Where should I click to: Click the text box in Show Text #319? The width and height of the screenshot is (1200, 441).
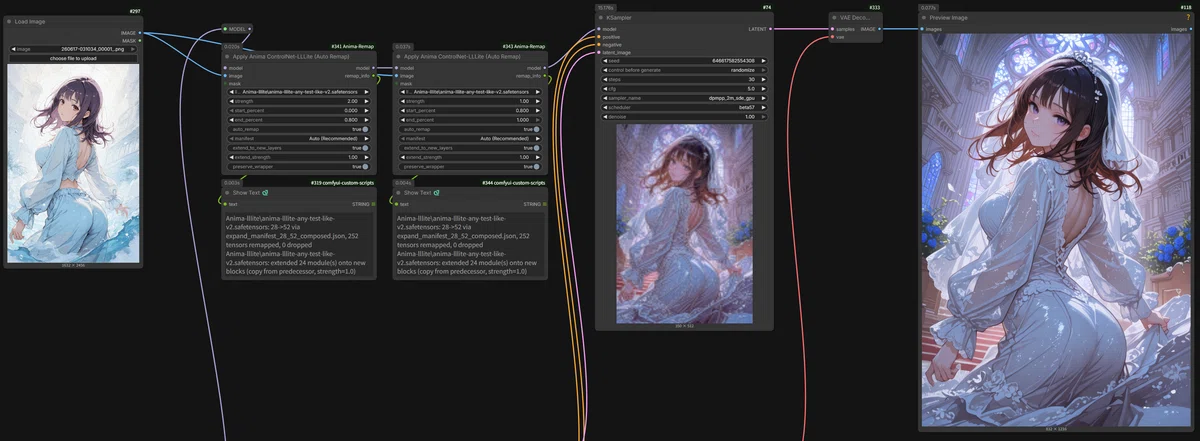(299, 245)
